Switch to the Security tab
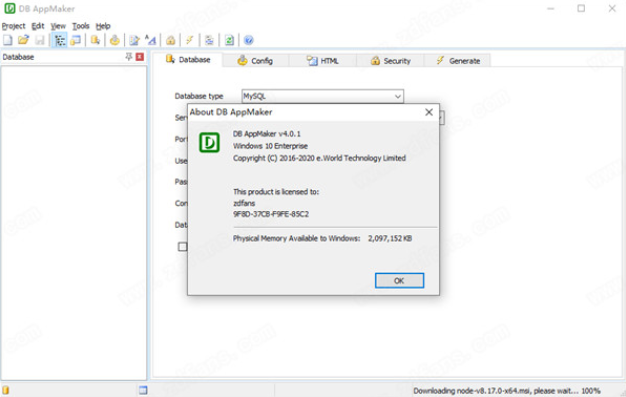The height and width of the screenshot is (397, 626). [x=391, y=61]
